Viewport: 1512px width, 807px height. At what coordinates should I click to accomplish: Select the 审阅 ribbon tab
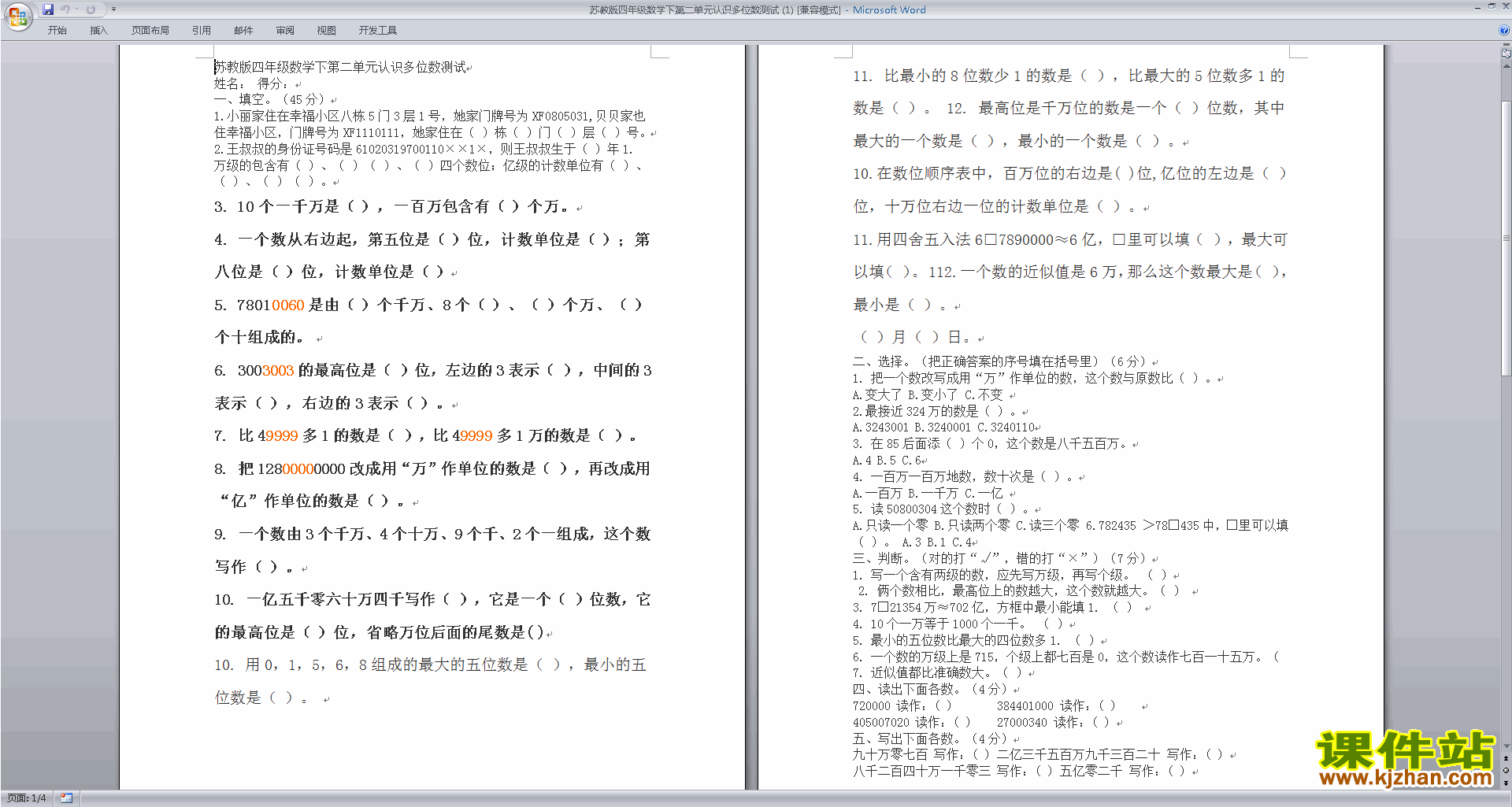coord(285,30)
